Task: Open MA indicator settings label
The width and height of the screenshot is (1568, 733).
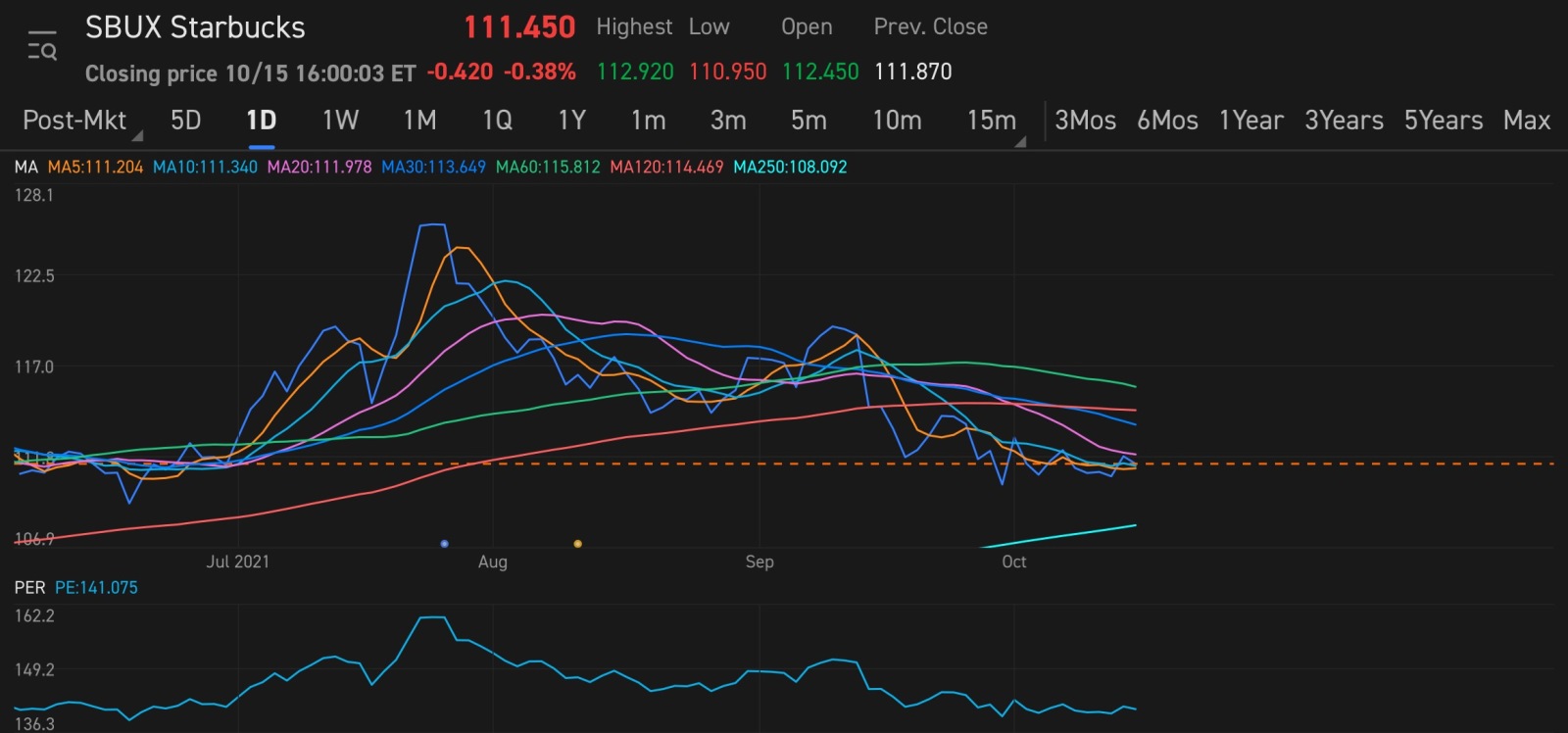Action: point(25,167)
